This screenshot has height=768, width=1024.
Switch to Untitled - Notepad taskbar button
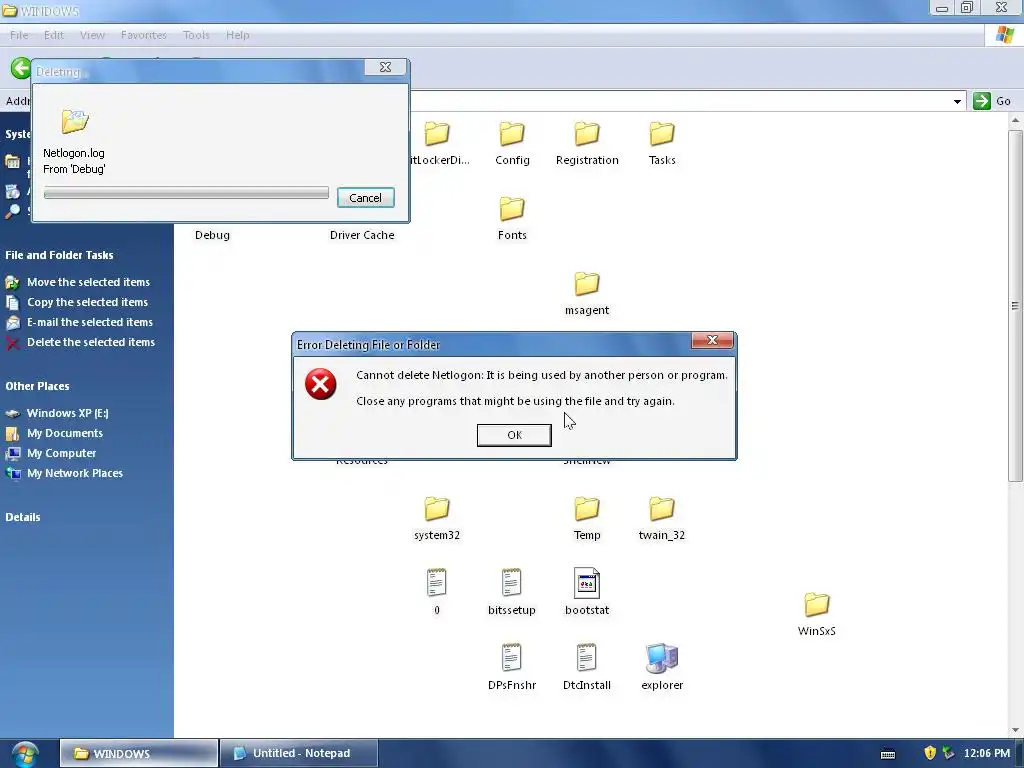coord(298,754)
